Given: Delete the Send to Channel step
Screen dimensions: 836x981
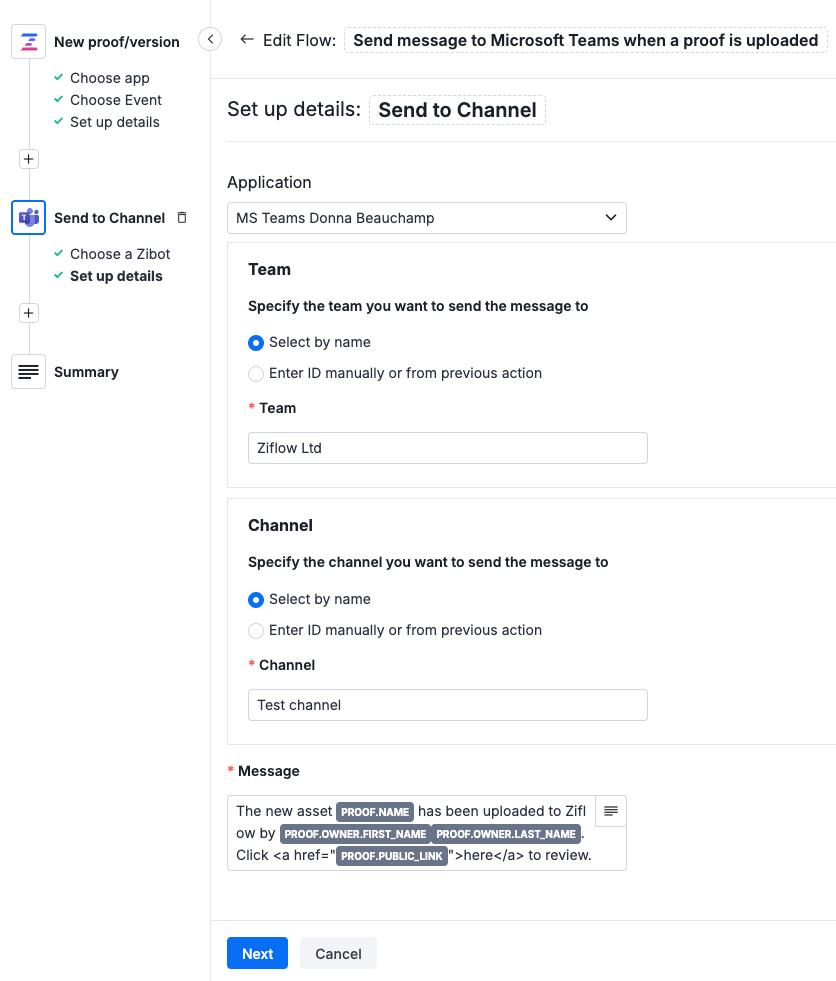Looking at the screenshot, I should tap(181, 217).
